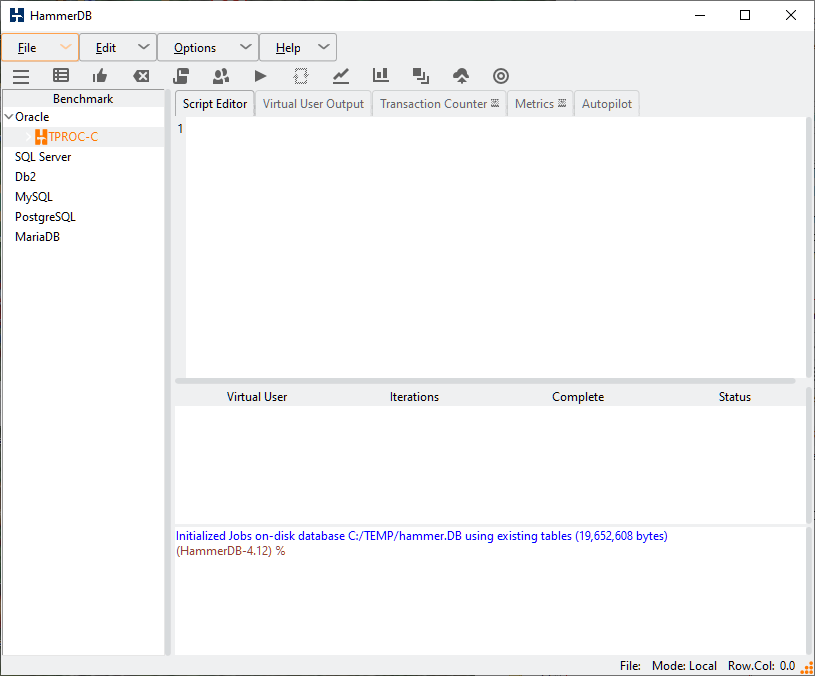Viewport: 815px width, 676px height.
Task: Select the benchmark options grid icon
Action: [61, 76]
